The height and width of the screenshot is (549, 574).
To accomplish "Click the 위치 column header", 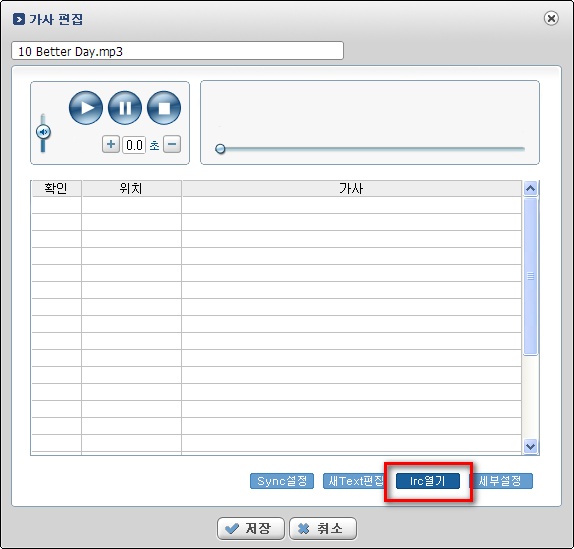I will pos(131,188).
